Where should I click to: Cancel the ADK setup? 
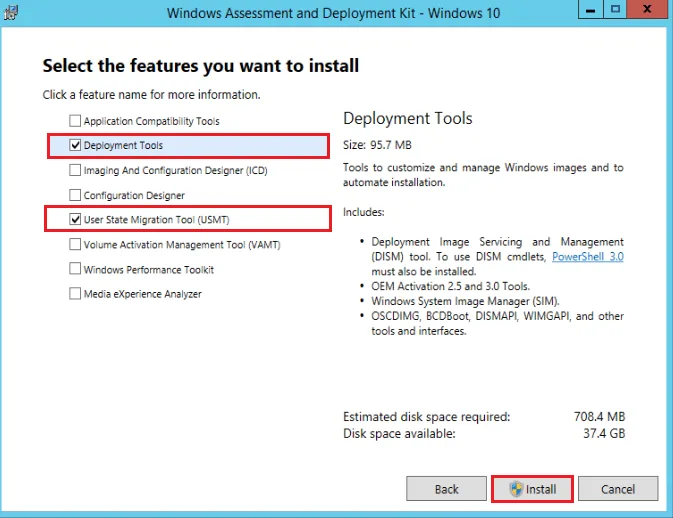click(618, 488)
